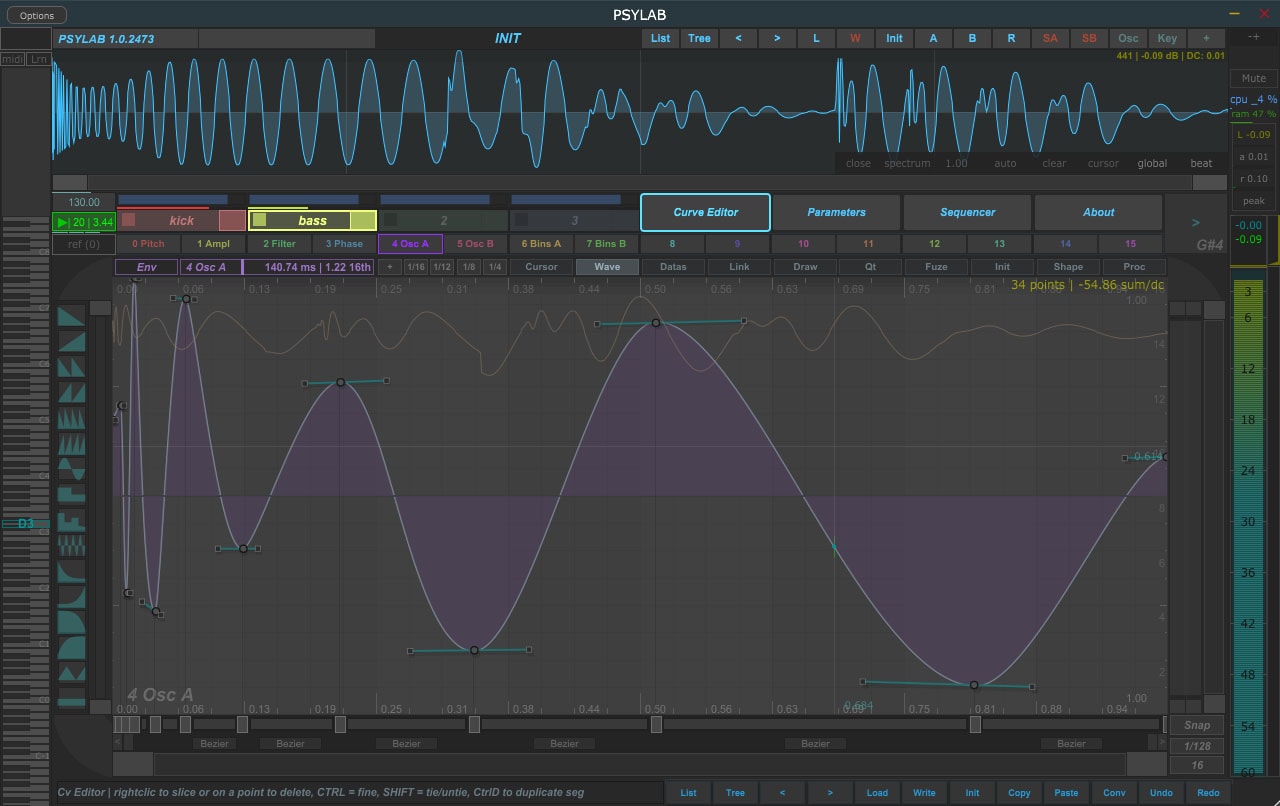Screen dimensions: 1280x806
Task: Select the '5 Osc B' curve tab
Action: click(475, 244)
